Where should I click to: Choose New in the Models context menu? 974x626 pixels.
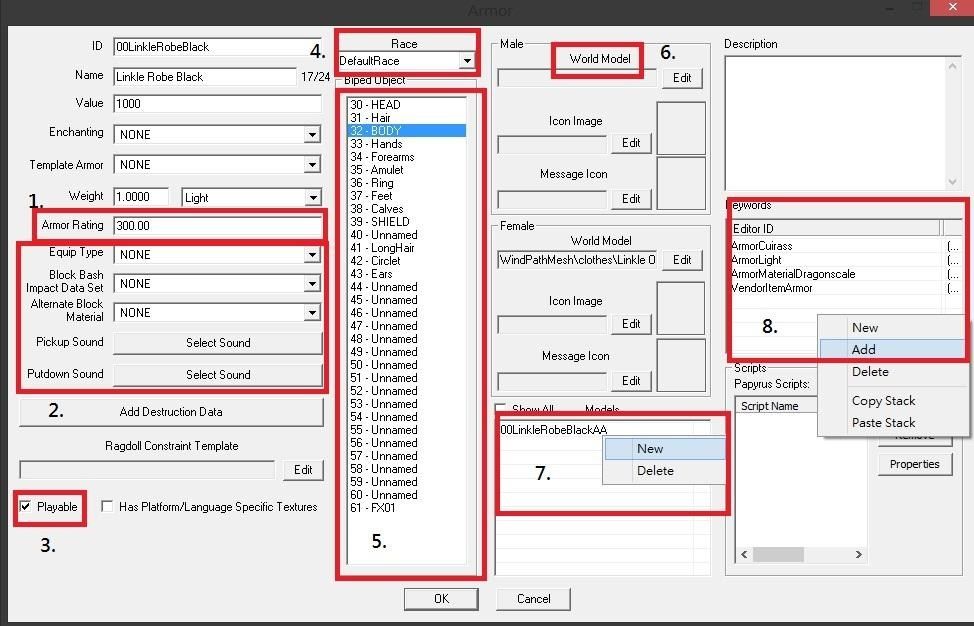[x=665, y=448]
